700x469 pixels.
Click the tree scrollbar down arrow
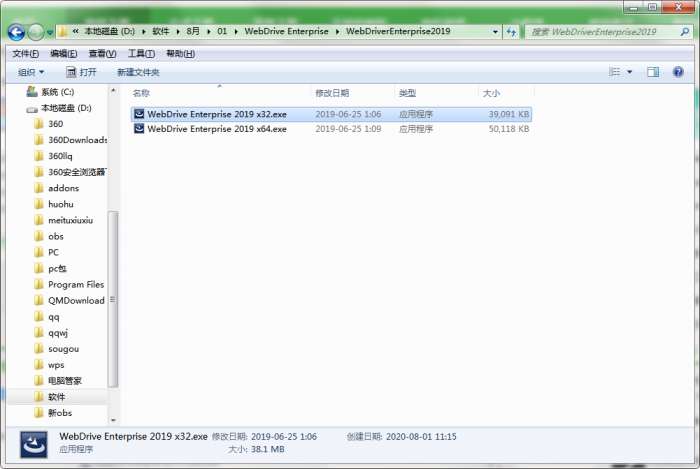click(x=113, y=420)
